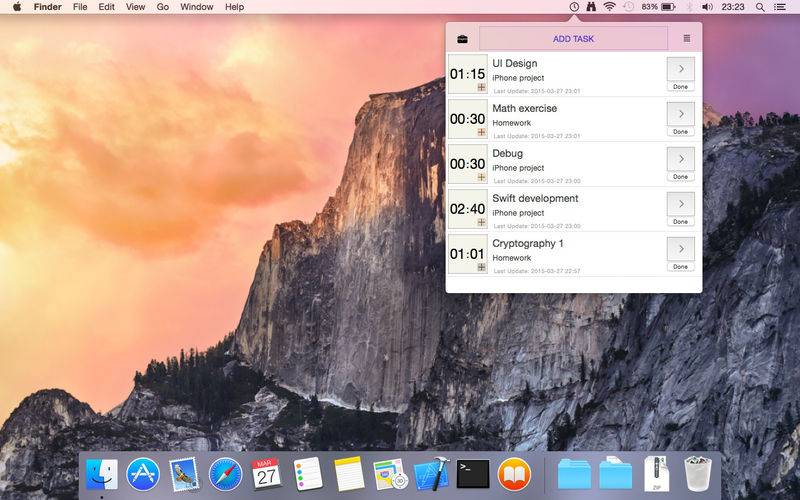The height and width of the screenshot is (500, 800).
Task: Click the volume control in menu bar
Action: click(x=707, y=7)
